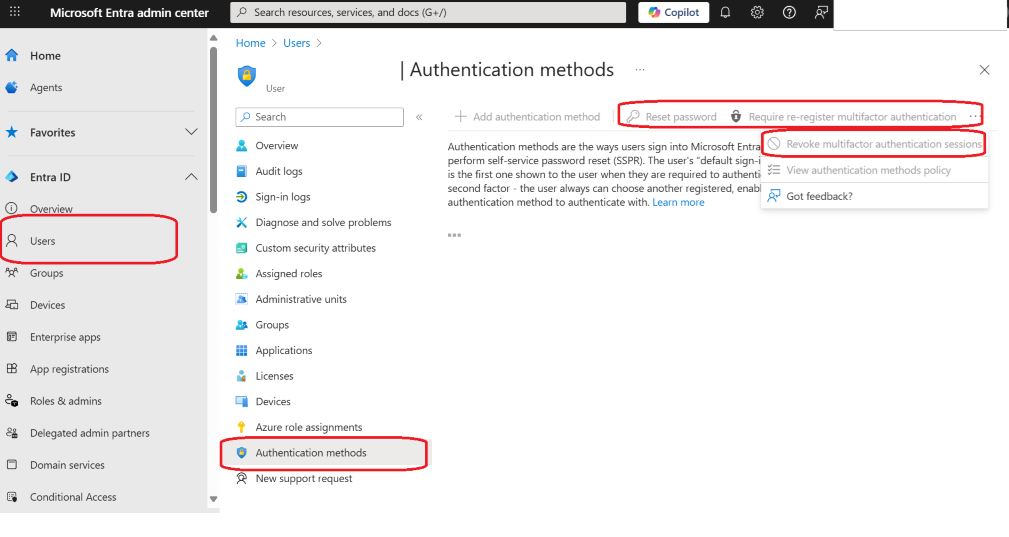
Task: Click Reset password in toolbar
Action: click(672, 117)
